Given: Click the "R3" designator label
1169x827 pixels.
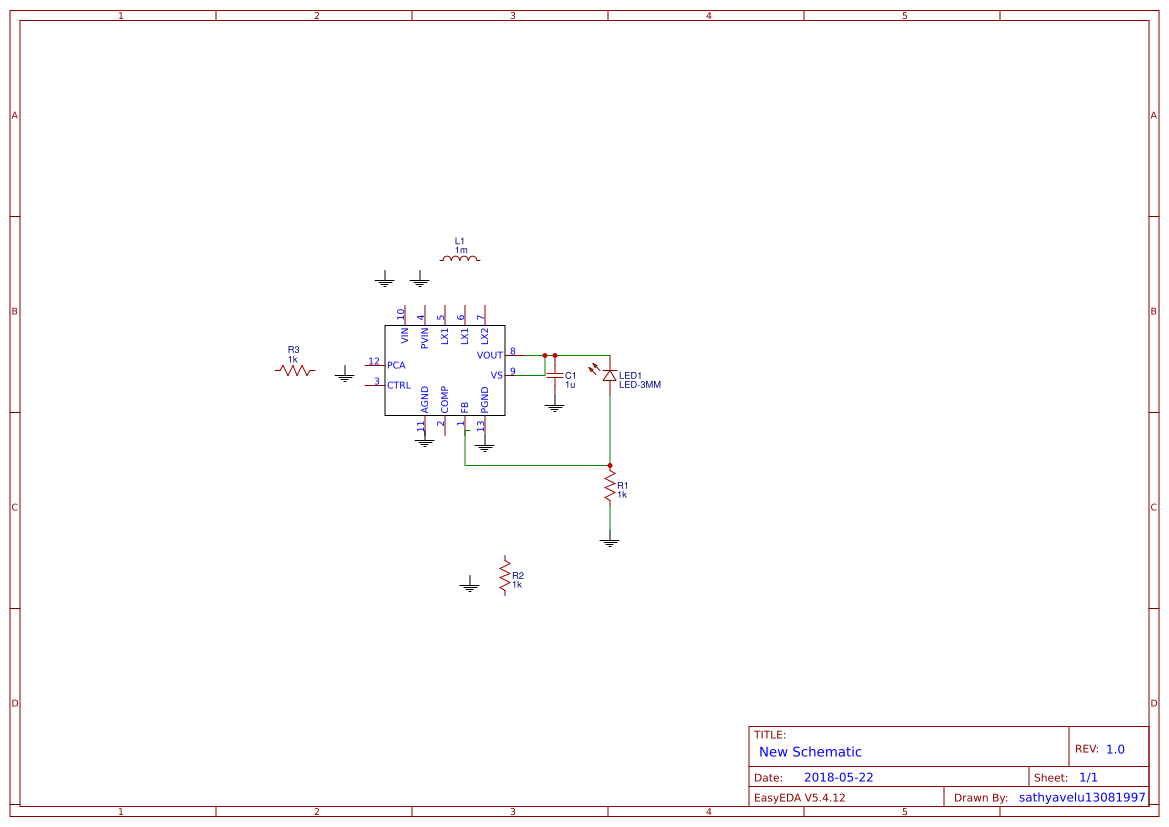Looking at the screenshot, I should [294, 350].
